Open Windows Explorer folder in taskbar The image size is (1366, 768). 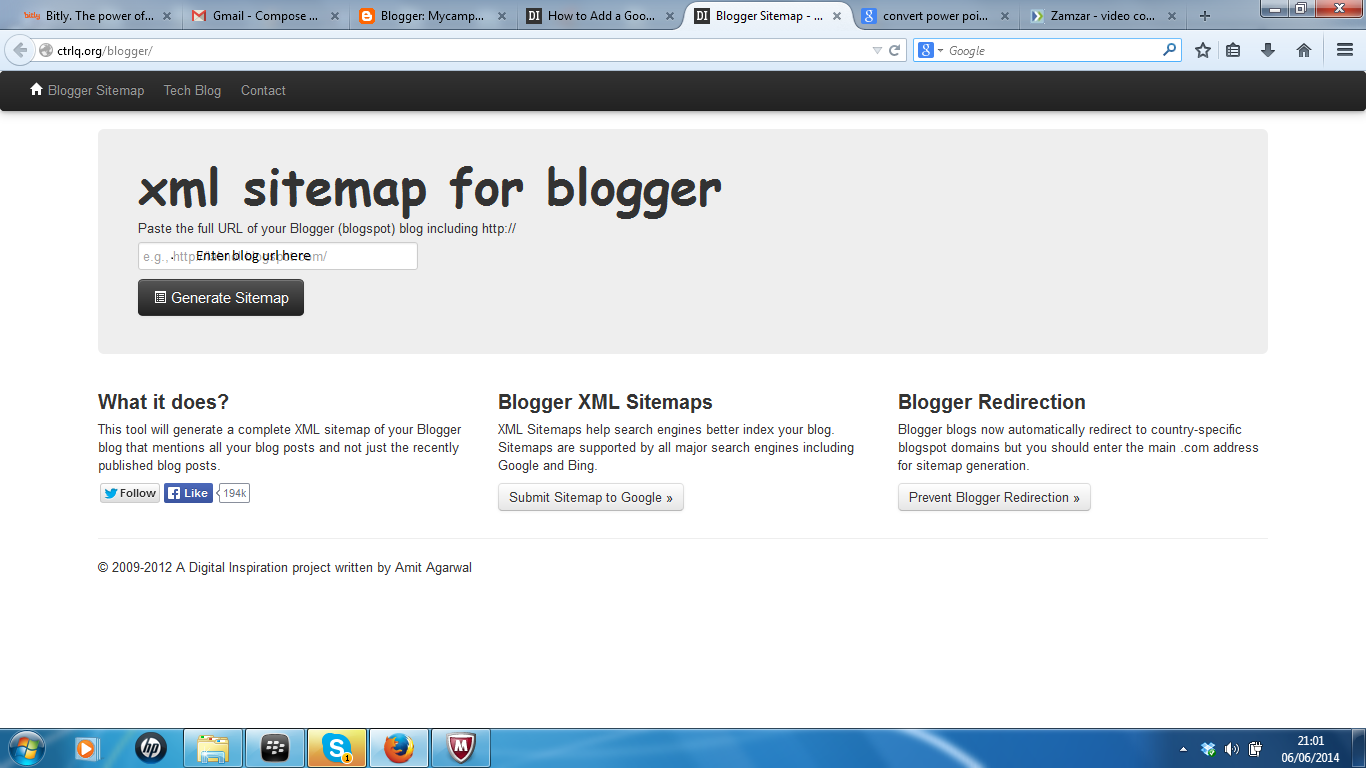pyautogui.click(x=213, y=748)
